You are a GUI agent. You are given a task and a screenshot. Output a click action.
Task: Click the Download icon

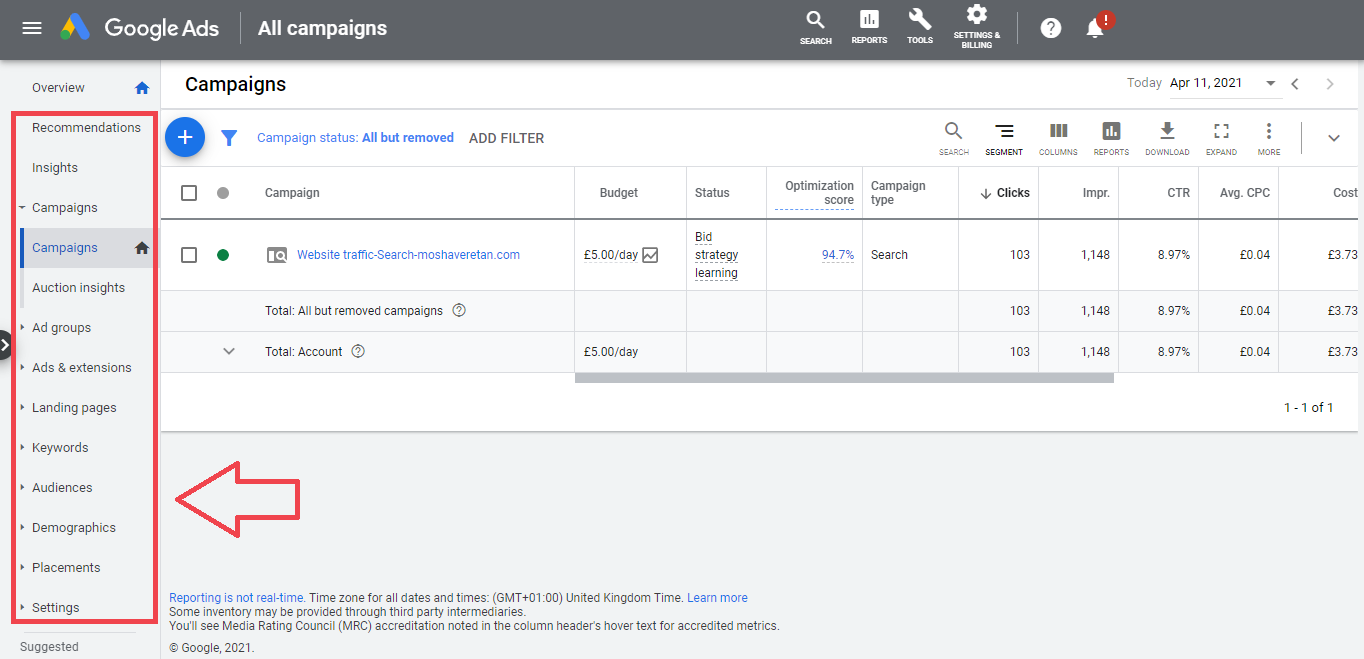pyautogui.click(x=1167, y=138)
